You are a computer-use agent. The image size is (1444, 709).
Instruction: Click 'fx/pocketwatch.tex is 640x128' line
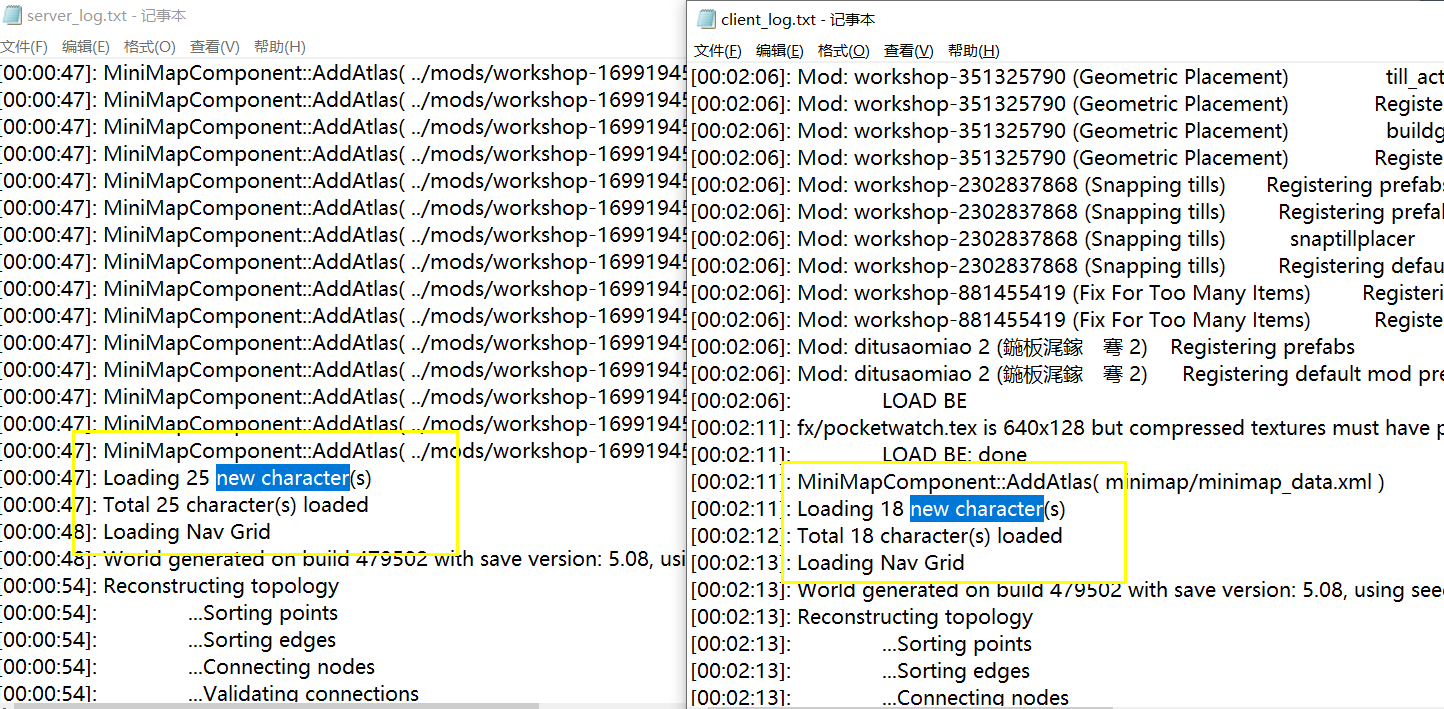coord(1068,428)
